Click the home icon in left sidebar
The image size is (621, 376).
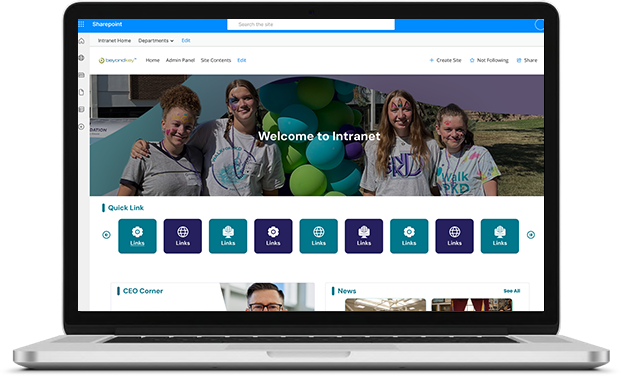tap(82, 41)
